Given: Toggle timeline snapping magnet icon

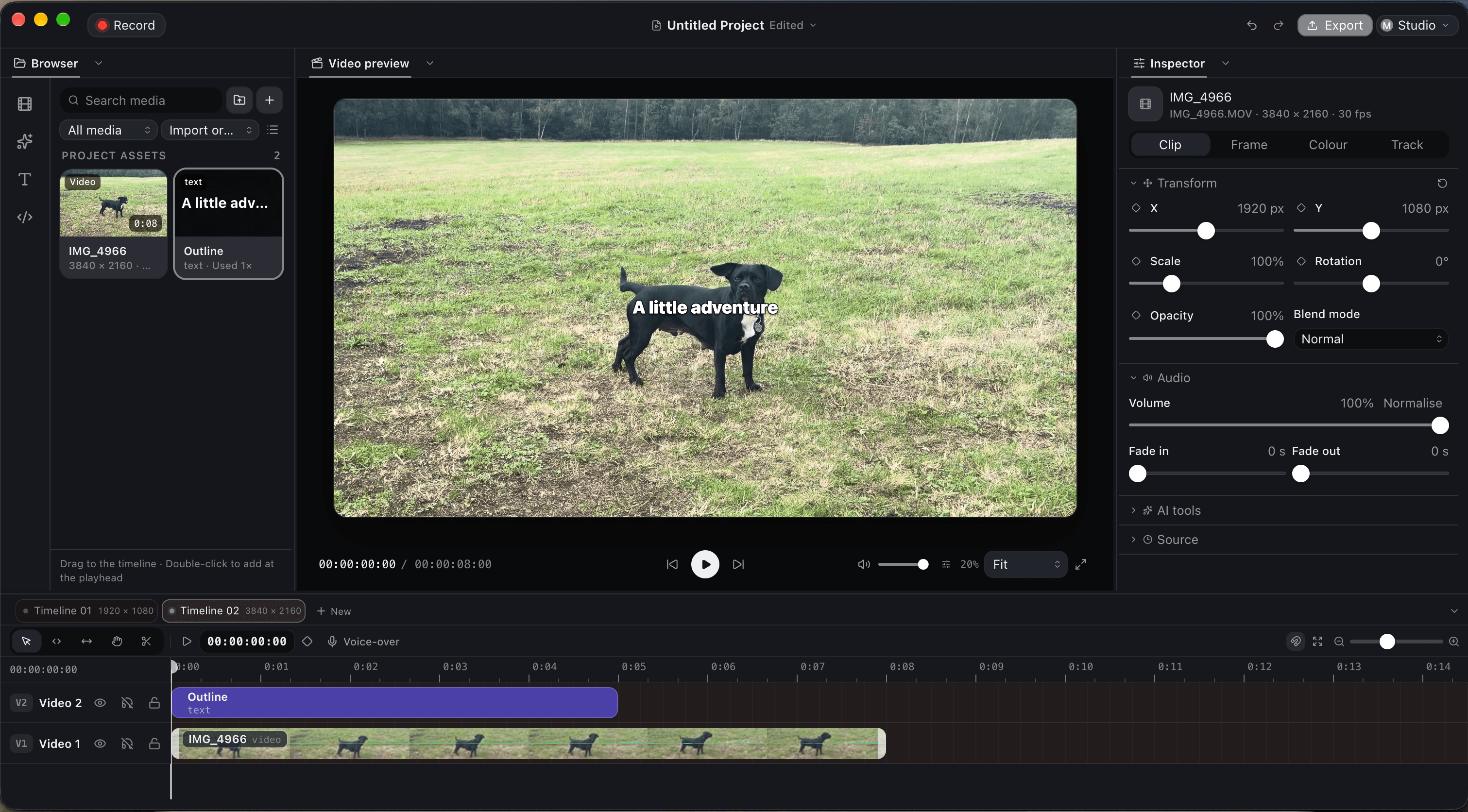Looking at the screenshot, I should tap(1296, 642).
